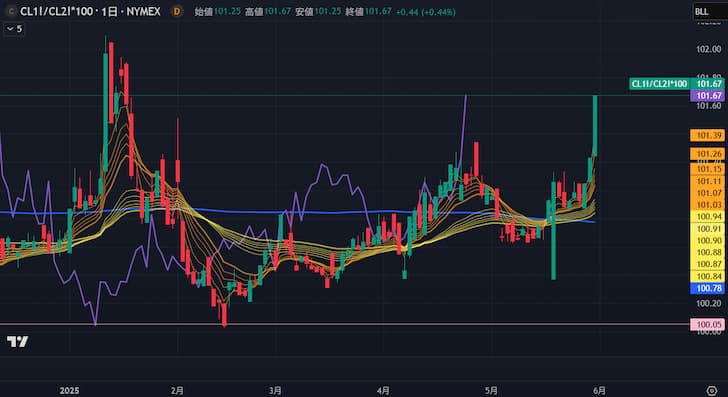Click the 2月 label on time axis

[177, 390]
